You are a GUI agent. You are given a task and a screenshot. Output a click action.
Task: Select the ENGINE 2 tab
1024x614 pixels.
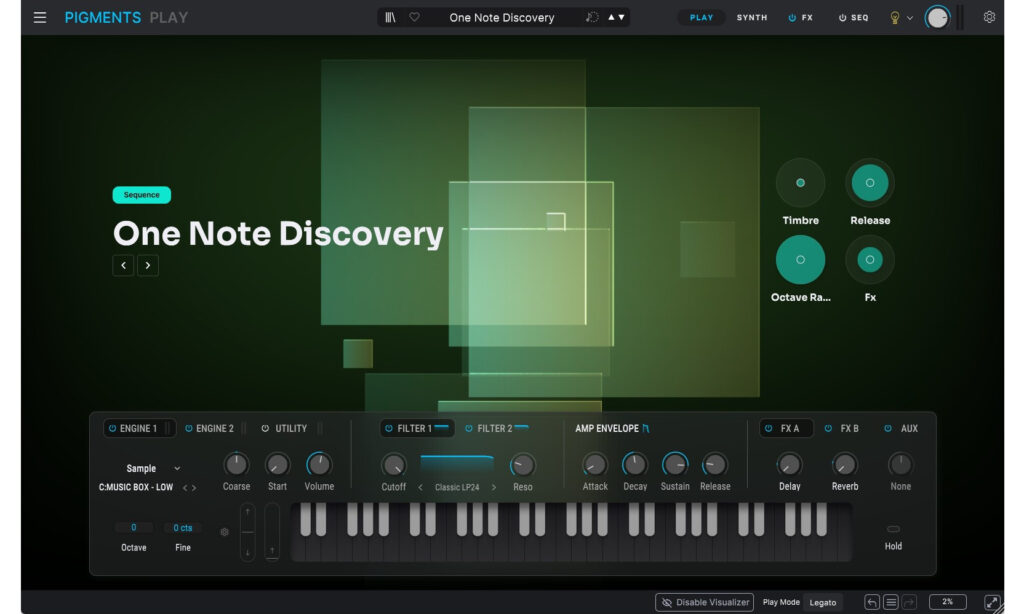pos(209,428)
